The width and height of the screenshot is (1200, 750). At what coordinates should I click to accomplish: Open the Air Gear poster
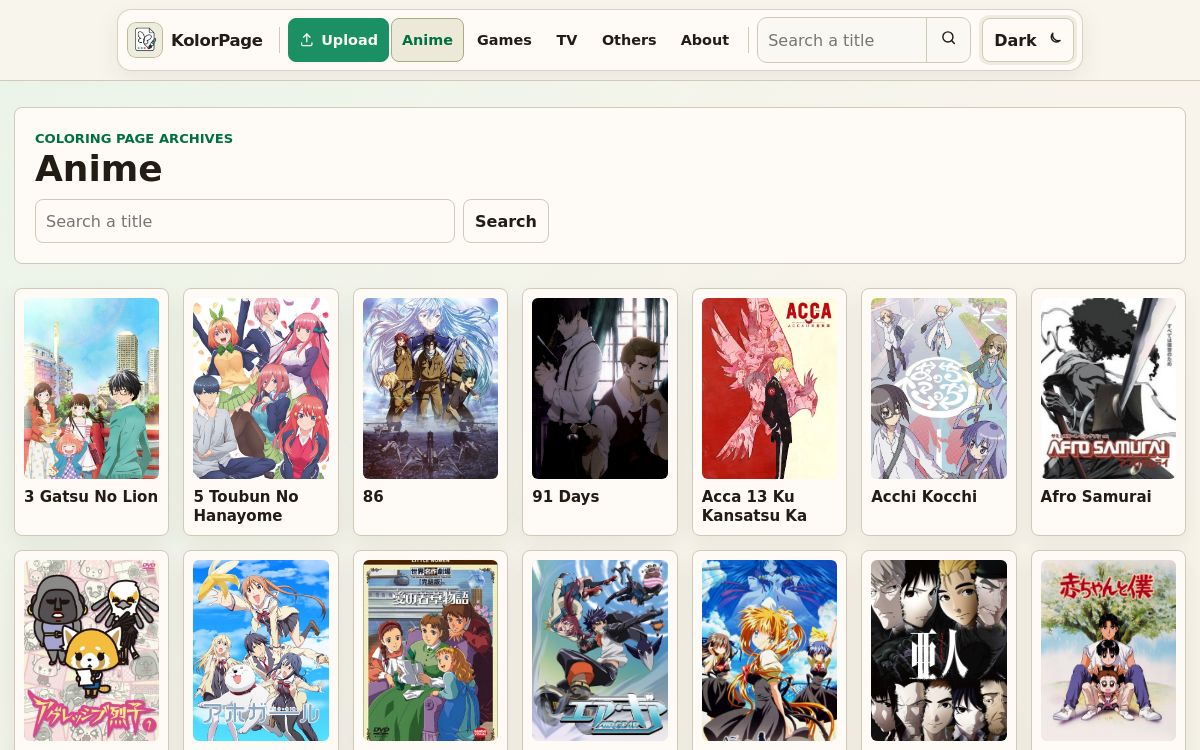click(x=600, y=650)
